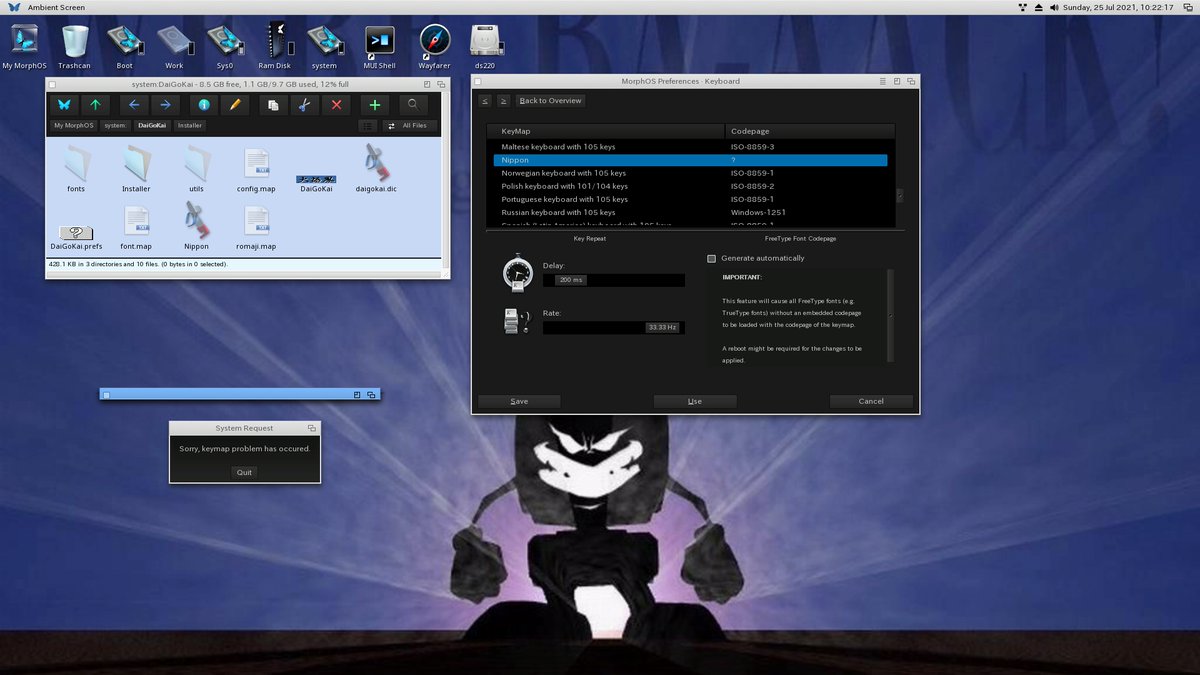Select the DaiGoKai breadcrumb

click(153, 126)
